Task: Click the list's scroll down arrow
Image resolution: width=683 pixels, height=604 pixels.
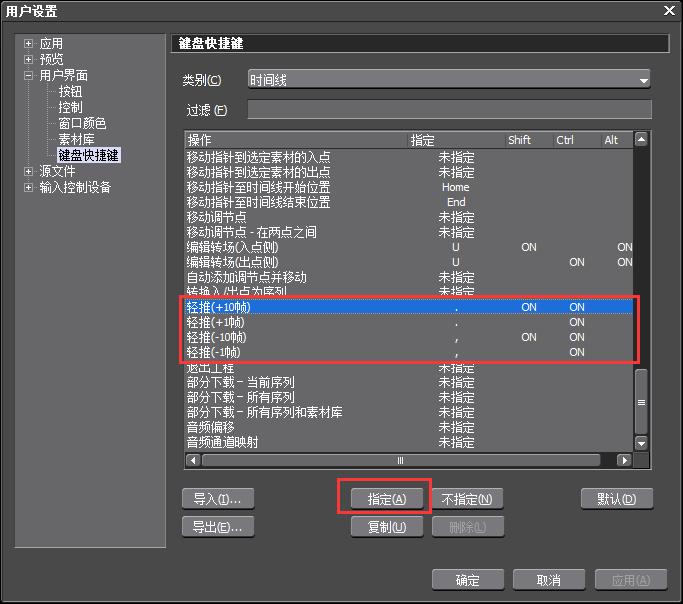Action: point(641,443)
